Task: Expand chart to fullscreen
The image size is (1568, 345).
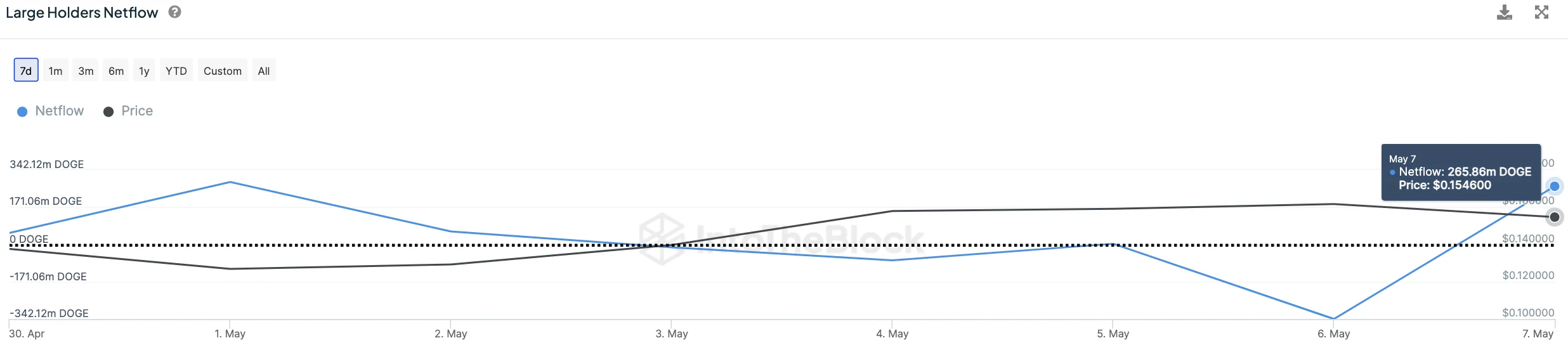Action: 1541,12
